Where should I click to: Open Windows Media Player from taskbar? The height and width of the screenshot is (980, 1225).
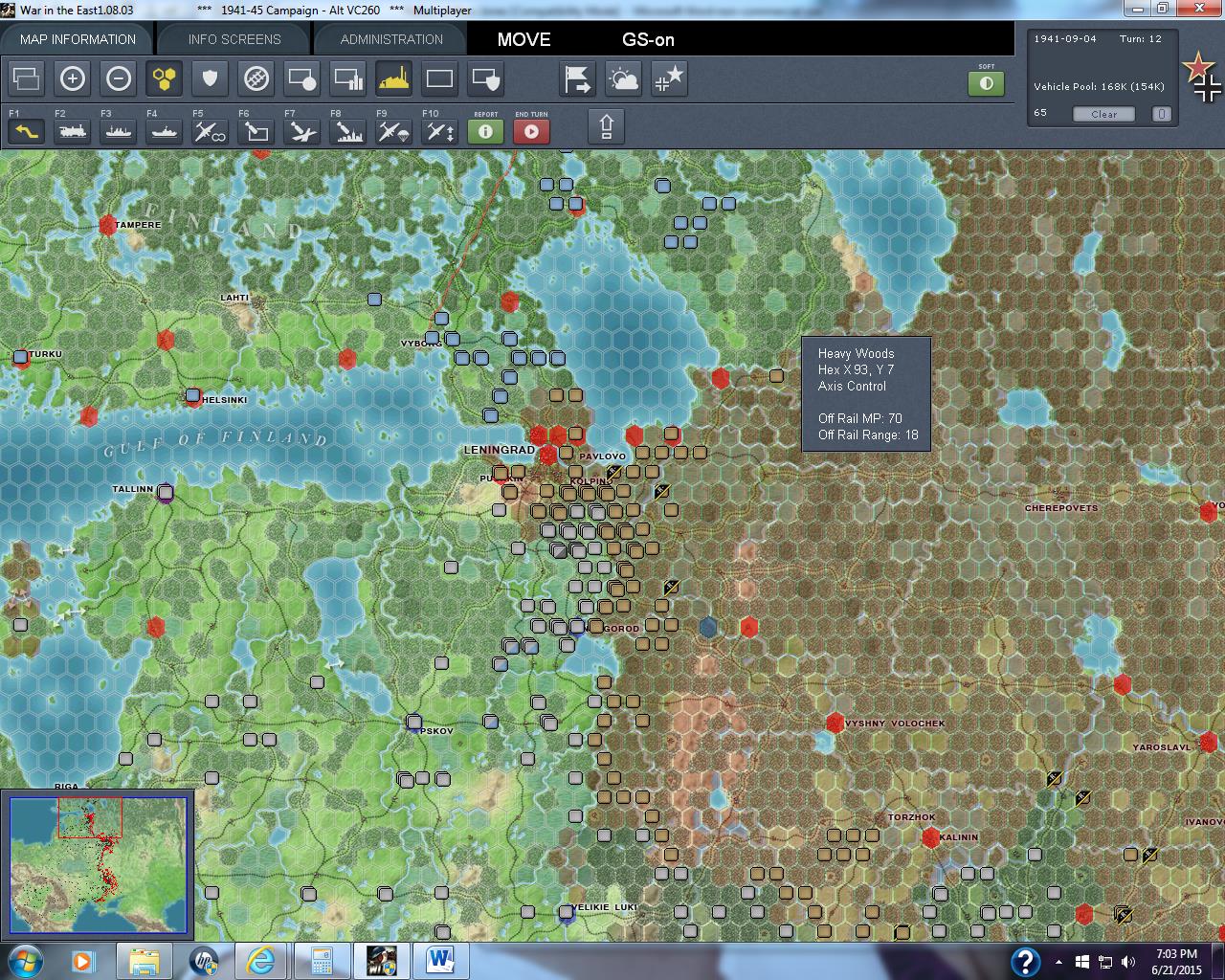tap(81, 960)
